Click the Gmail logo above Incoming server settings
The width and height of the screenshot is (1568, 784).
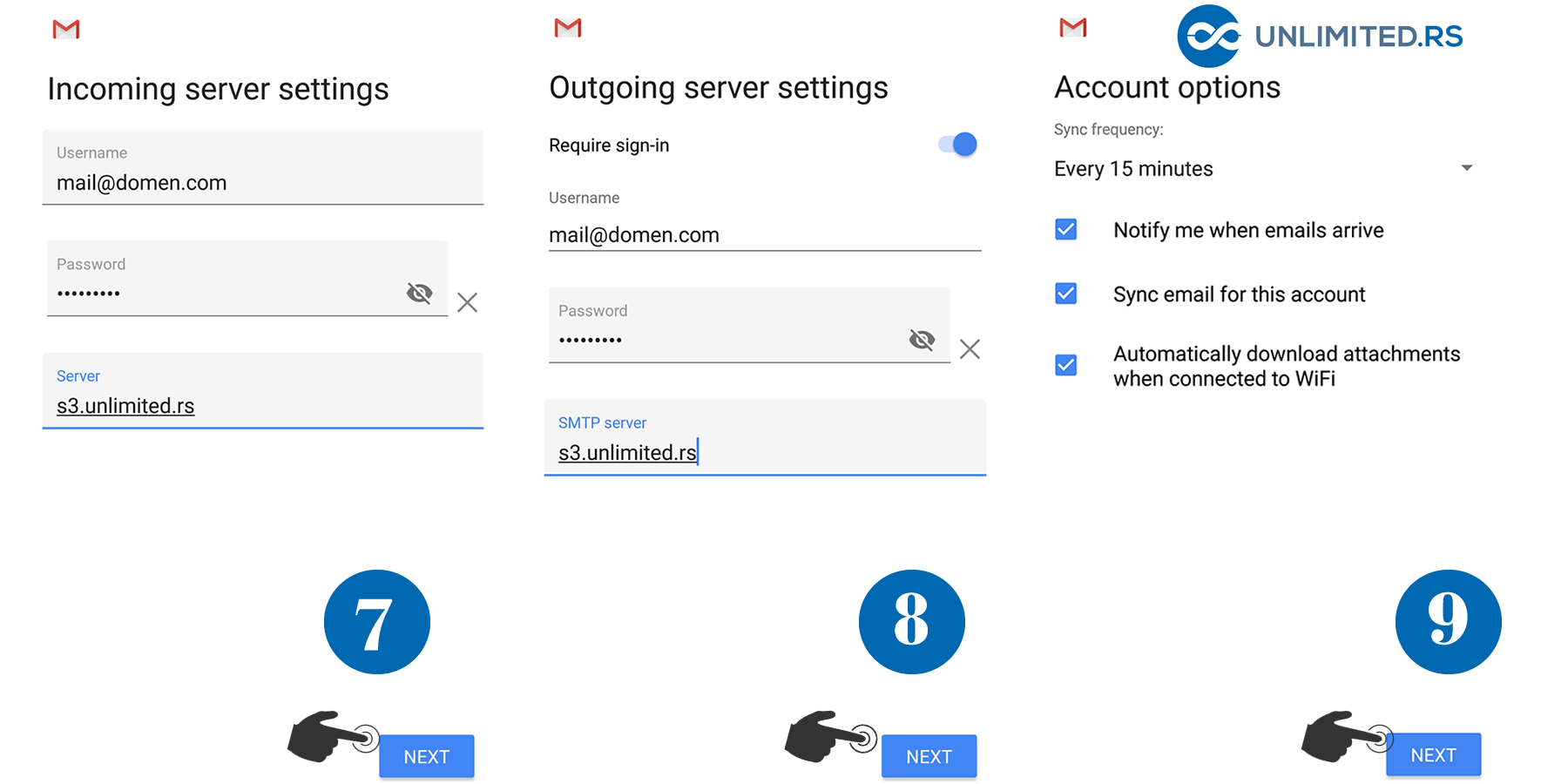click(66, 29)
